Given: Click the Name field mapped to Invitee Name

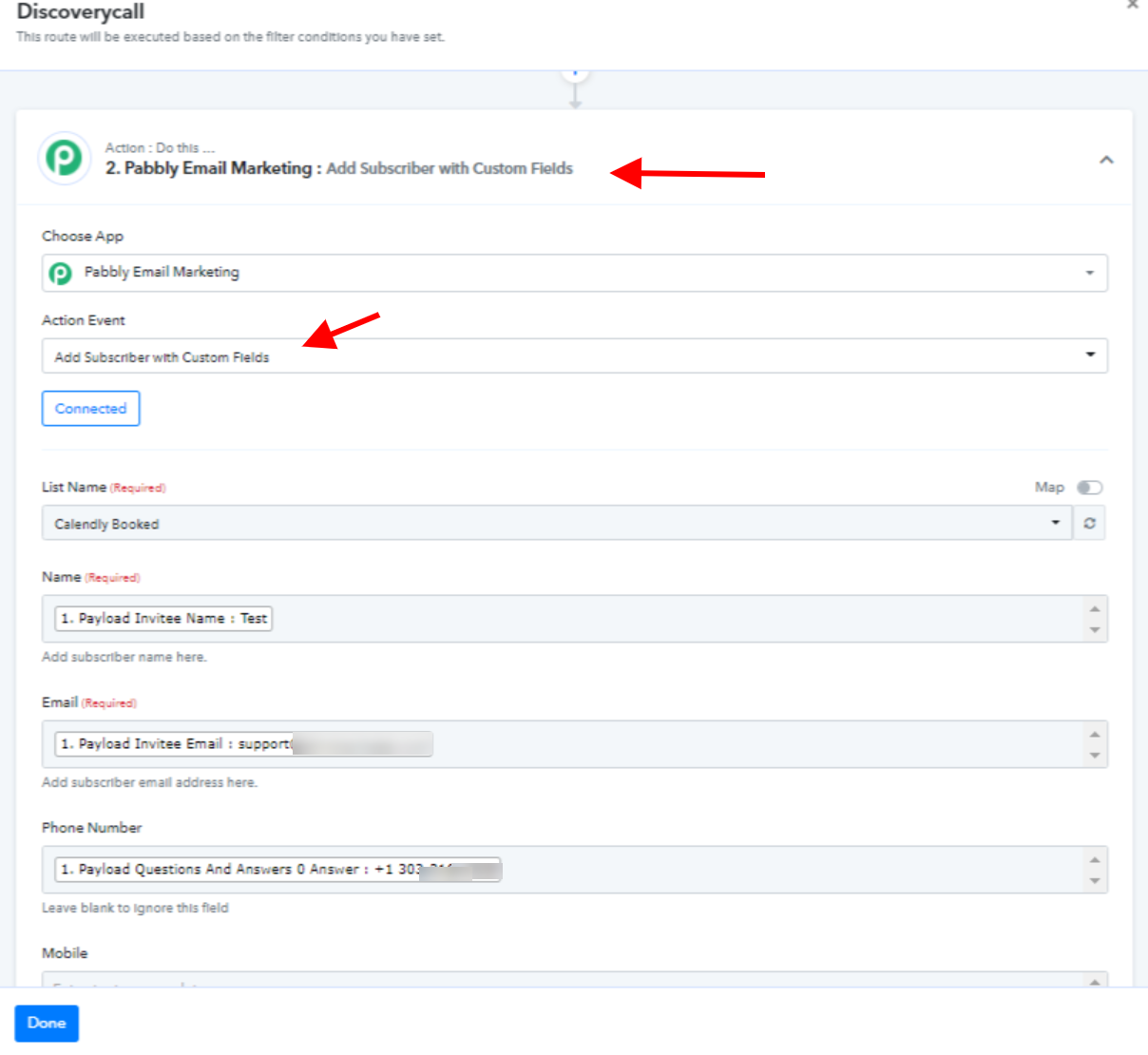Looking at the screenshot, I should pyautogui.click(x=574, y=619).
